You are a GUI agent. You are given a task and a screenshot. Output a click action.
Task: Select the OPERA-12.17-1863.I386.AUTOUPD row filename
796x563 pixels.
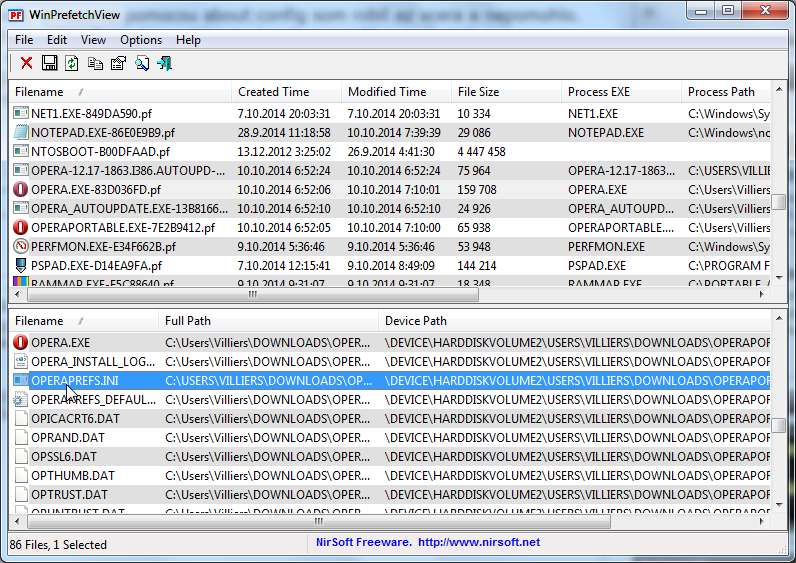click(x=128, y=171)
